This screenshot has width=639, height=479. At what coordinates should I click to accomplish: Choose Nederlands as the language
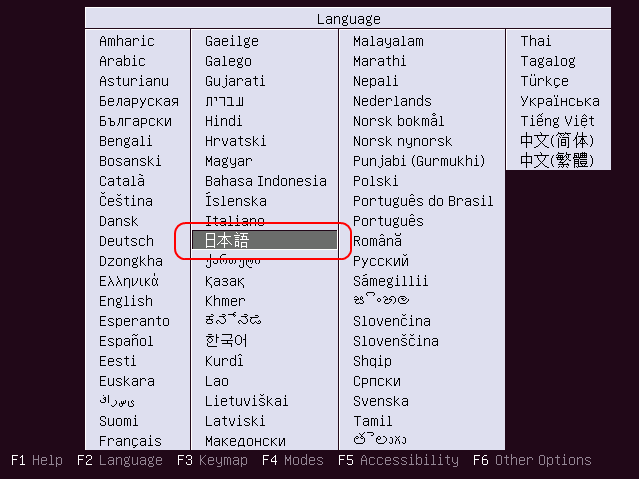click(x=392, y=101)
